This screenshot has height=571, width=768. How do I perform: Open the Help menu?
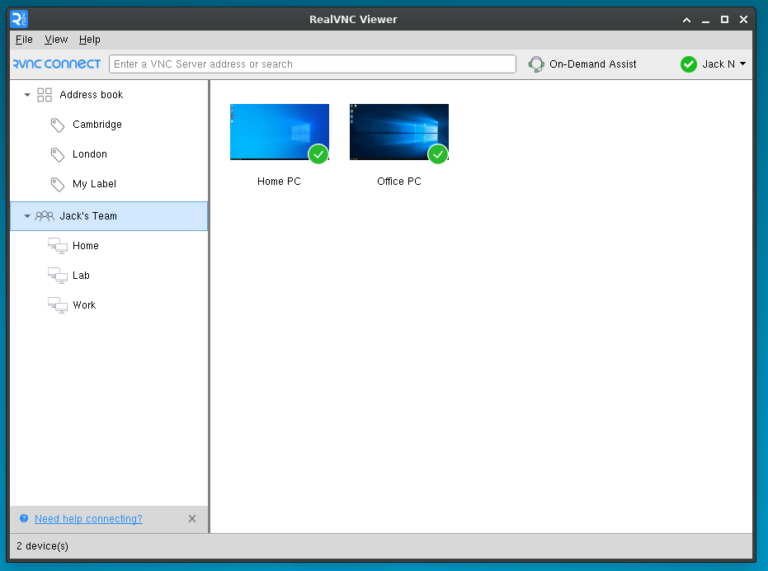(90, 40)
